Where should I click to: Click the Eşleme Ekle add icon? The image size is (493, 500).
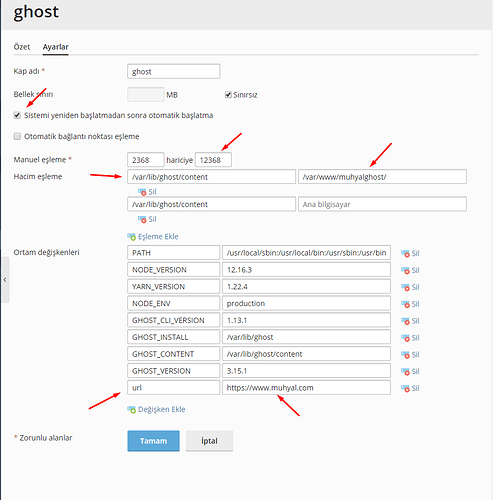pyautogui.click(x=131, y=237)
